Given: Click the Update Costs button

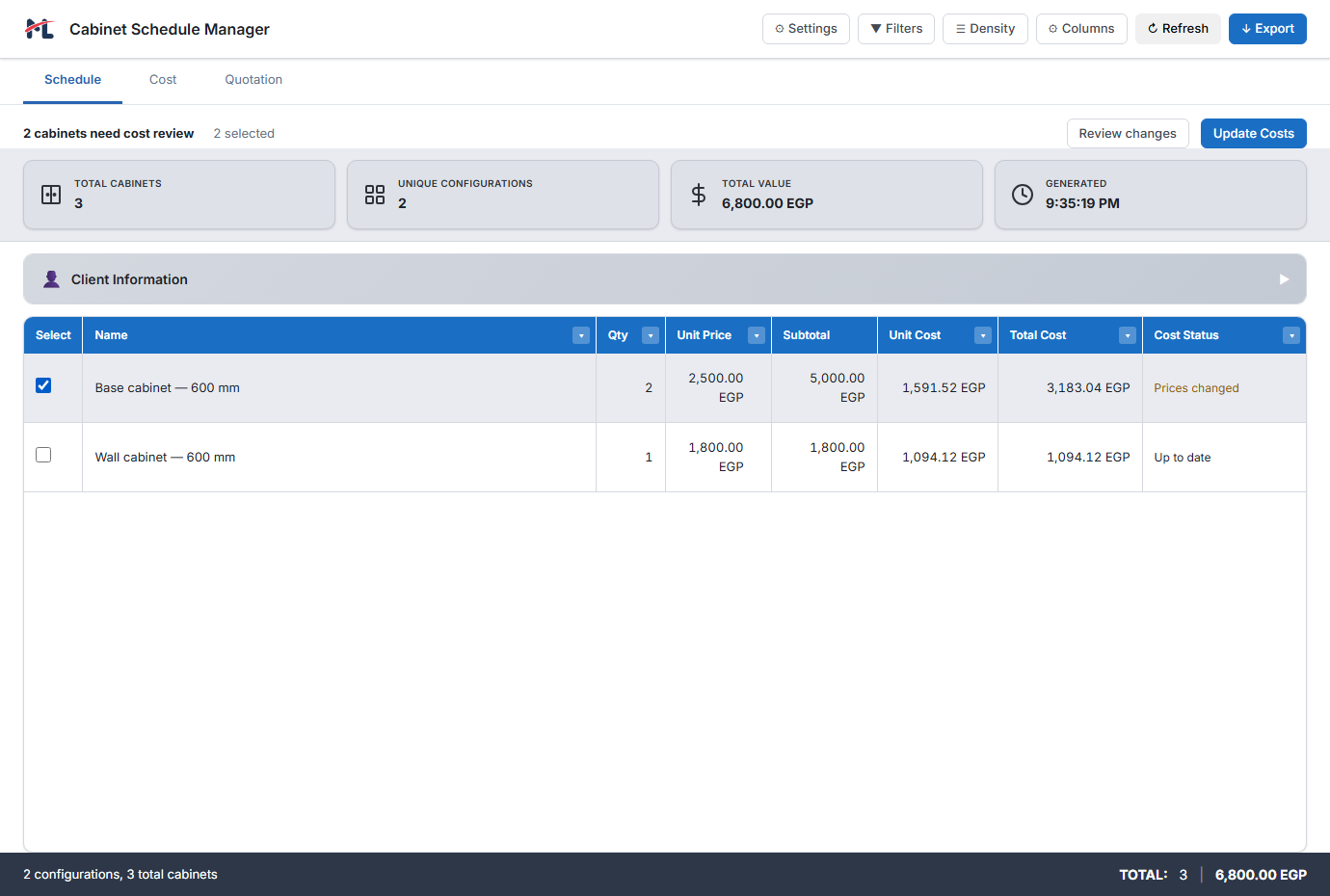Looking at the screenshot, I should [x=1254, y=134].
